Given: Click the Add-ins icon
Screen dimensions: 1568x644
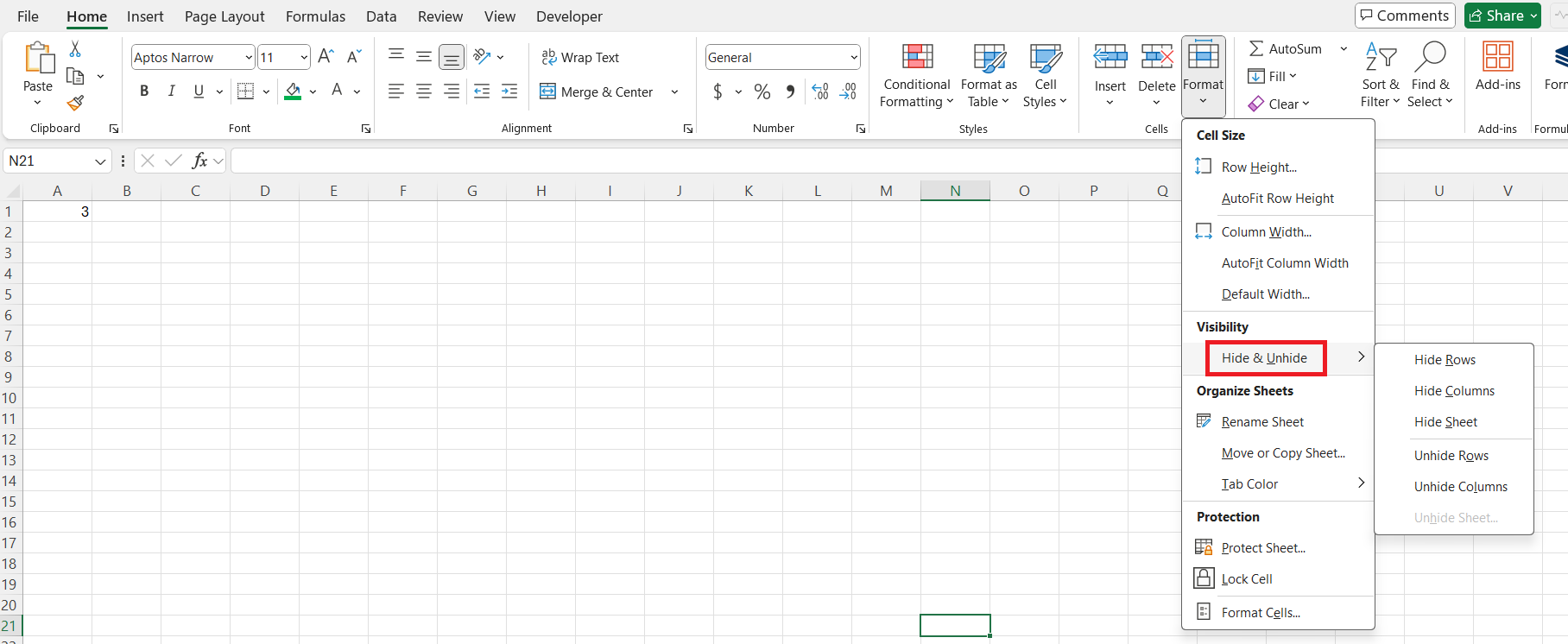Looking at the screenshot, I should 1498,57.
